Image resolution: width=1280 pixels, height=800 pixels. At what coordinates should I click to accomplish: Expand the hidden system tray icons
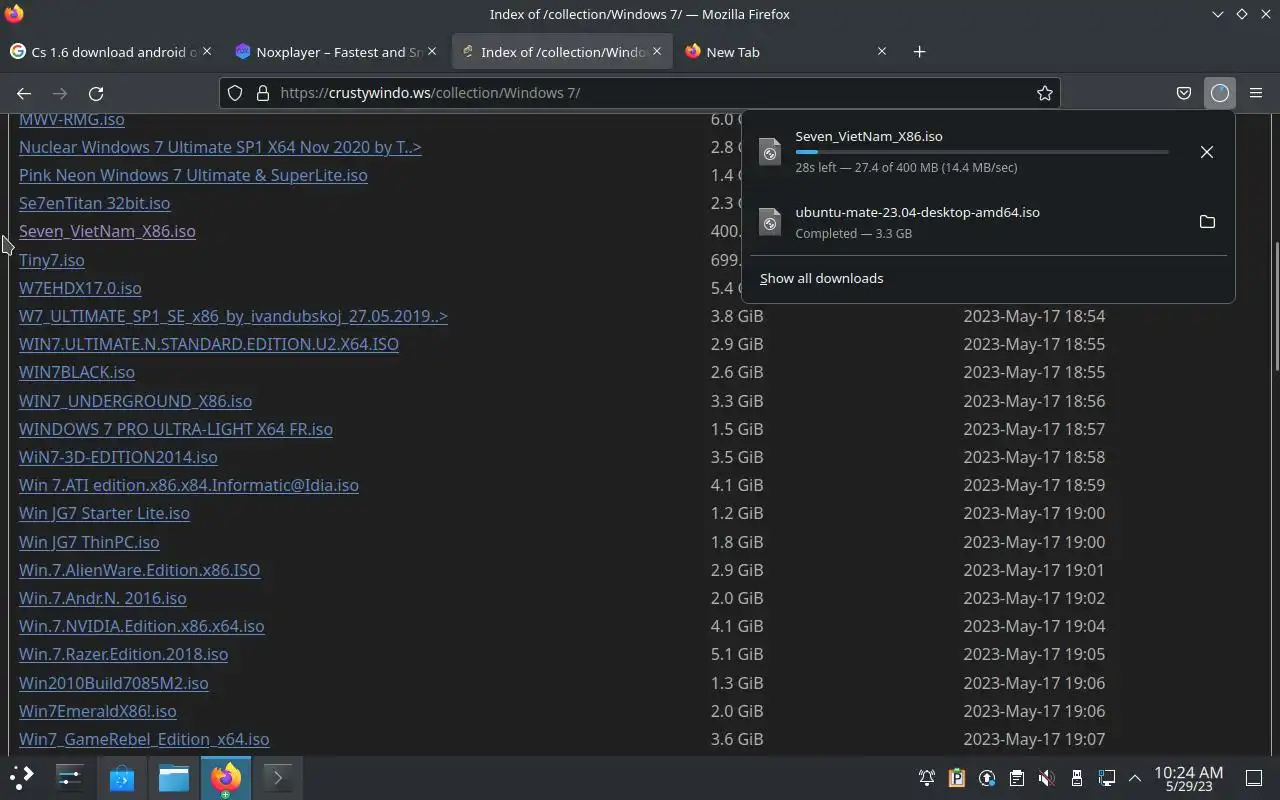(1135, 778)
